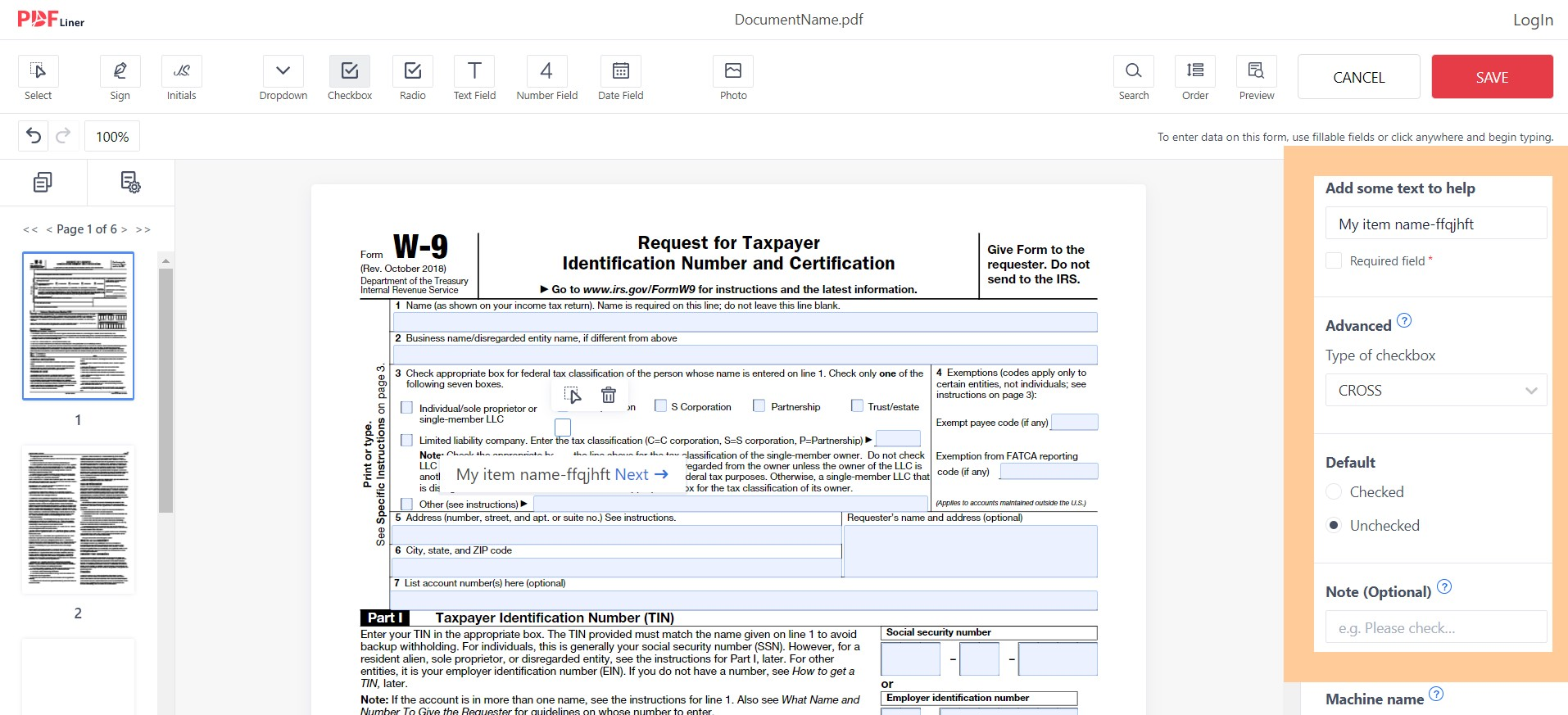Open the pages panel icon in the sidebar
The image size is (1568, 715).
pyautogui.click(x=43, y=182)
